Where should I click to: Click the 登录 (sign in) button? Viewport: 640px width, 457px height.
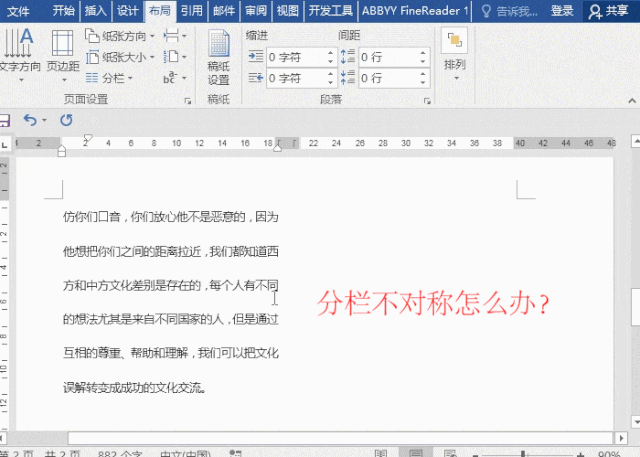point(563,11)
